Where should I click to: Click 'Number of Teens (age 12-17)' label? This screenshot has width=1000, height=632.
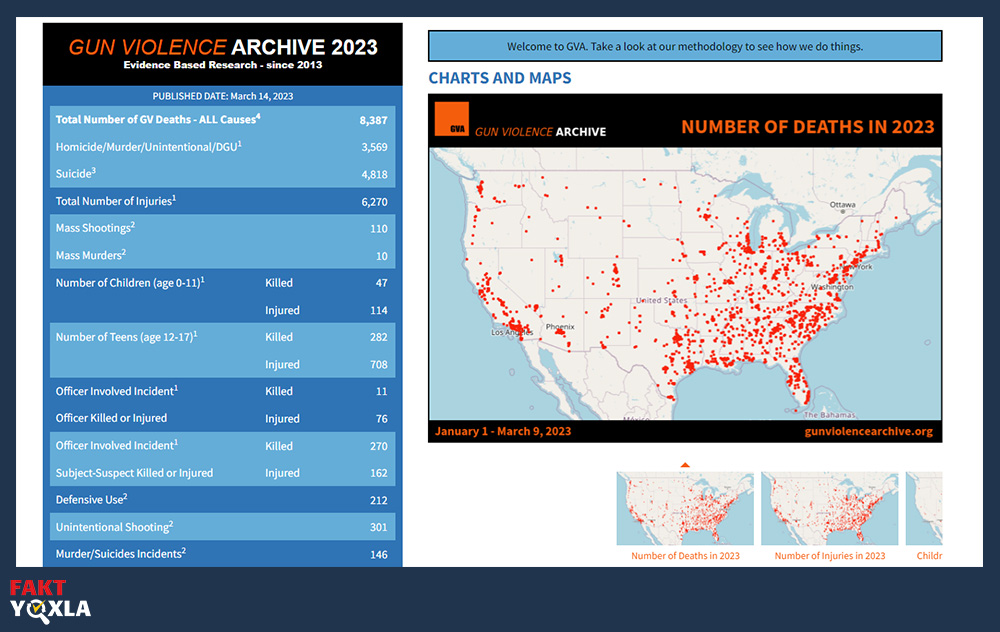(126, 337)
